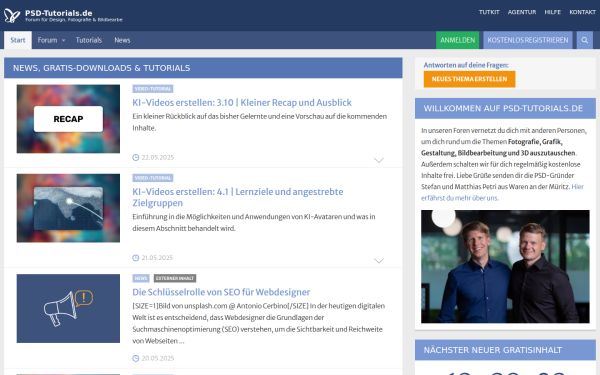Open the map animation video thumbnail

coord(68,208)
